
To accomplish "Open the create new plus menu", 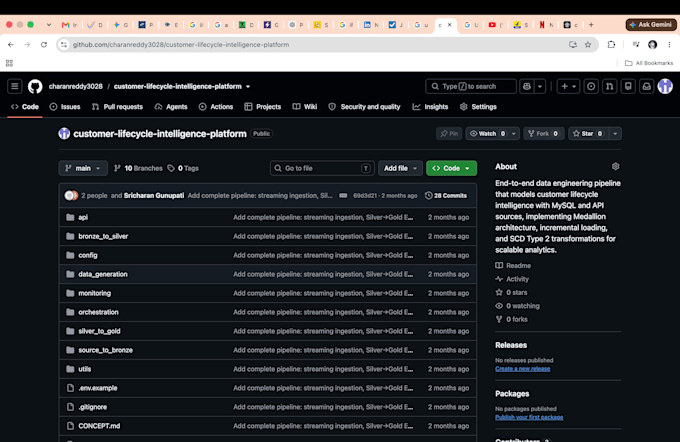I will (568, 86).
